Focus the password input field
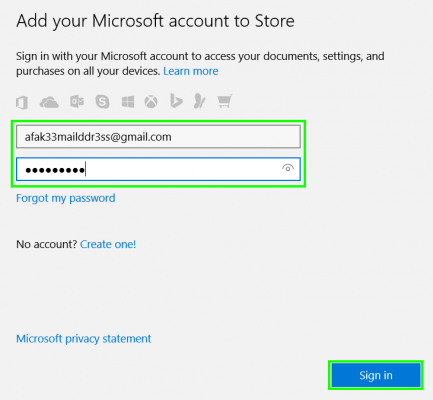This screenshot has width=433, height=400. pos(158,169)
